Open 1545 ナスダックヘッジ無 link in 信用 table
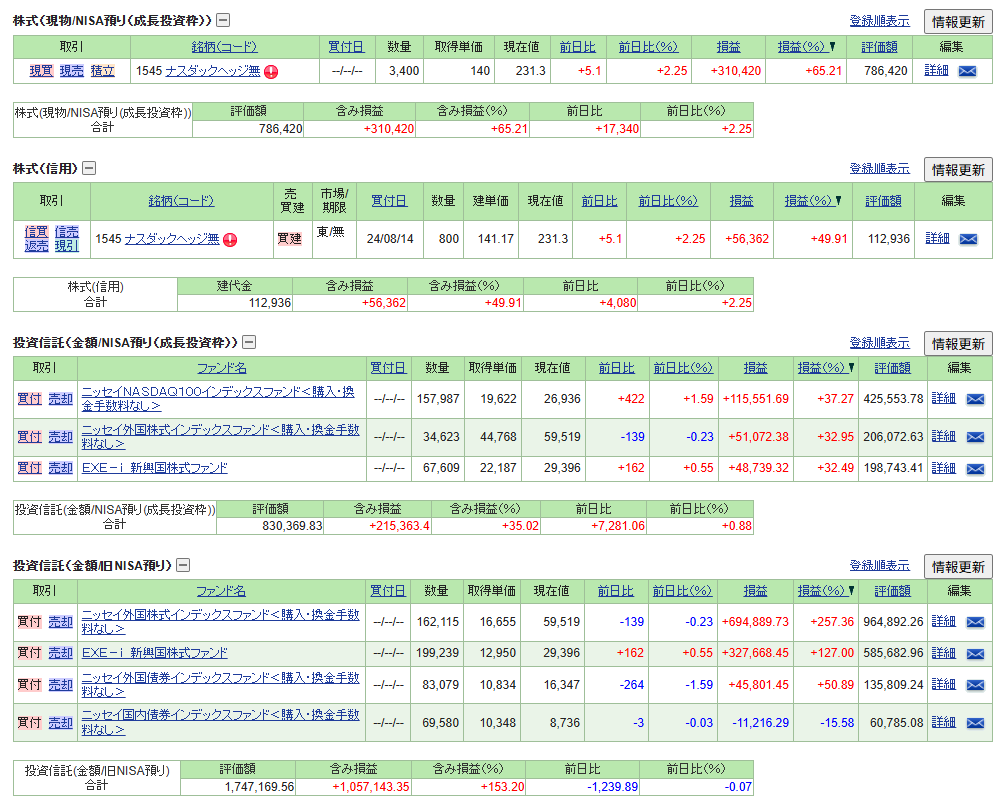 (x=172, y=239)
